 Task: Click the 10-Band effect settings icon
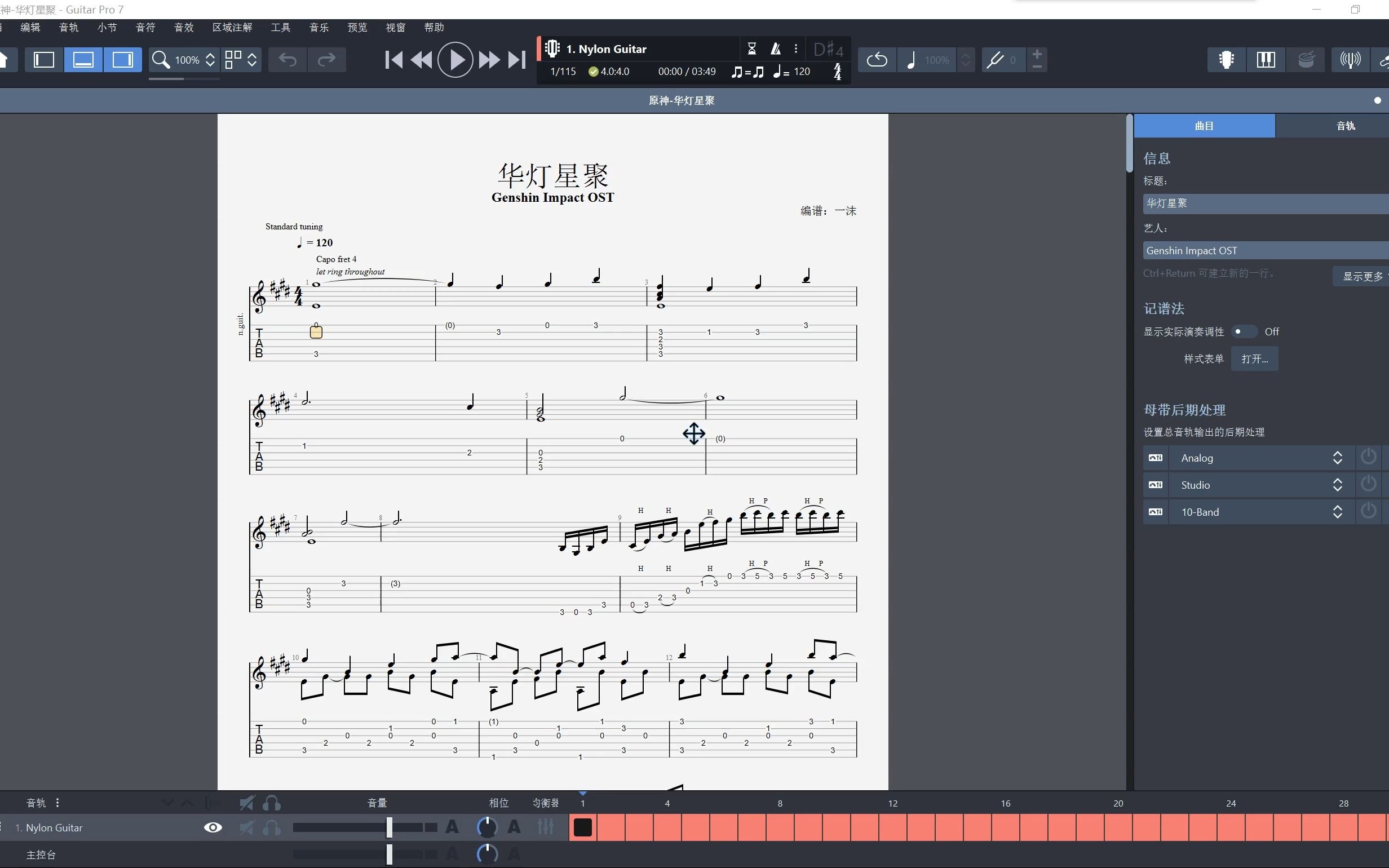click(1156, 512)
